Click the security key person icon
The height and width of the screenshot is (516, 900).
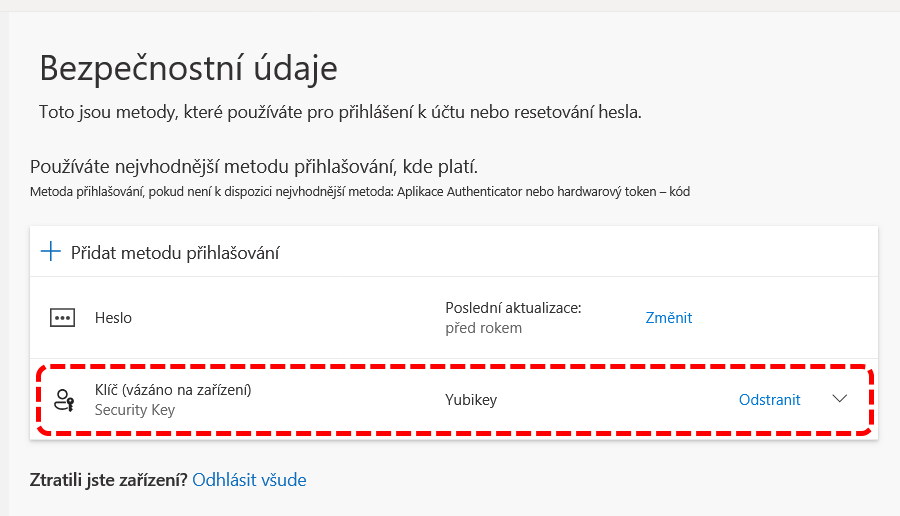click(64, 400)
